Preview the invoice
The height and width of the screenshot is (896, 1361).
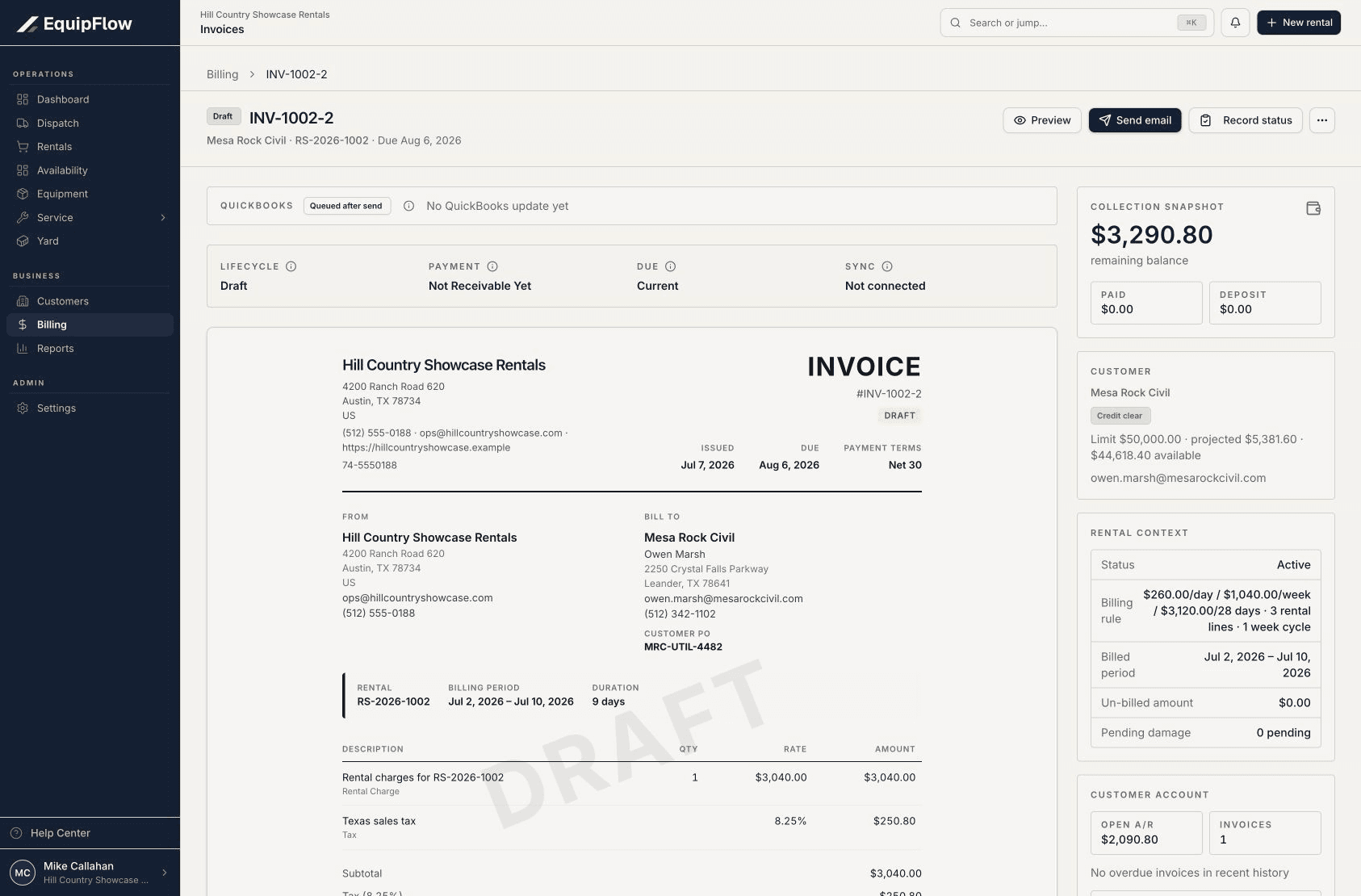pos(1042,120)
